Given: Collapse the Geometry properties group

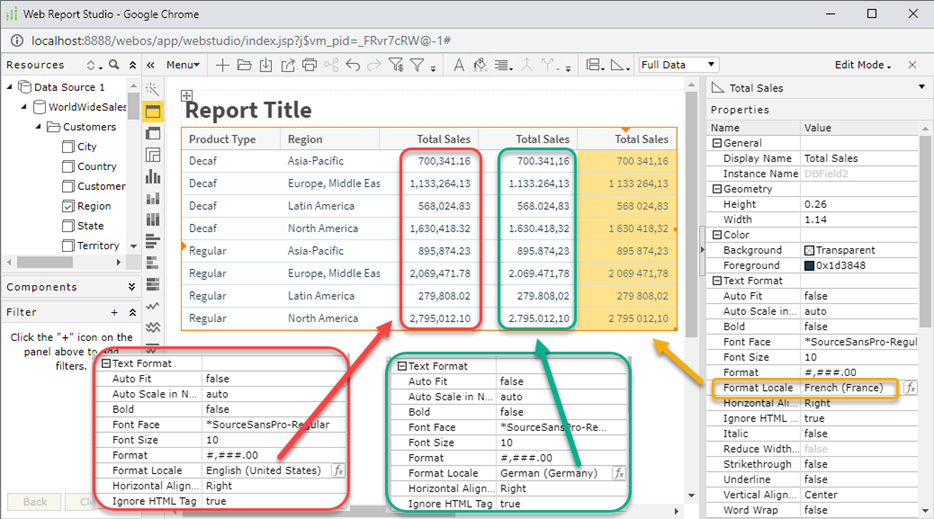Looking at the screenshot, I should click(717, 189).
